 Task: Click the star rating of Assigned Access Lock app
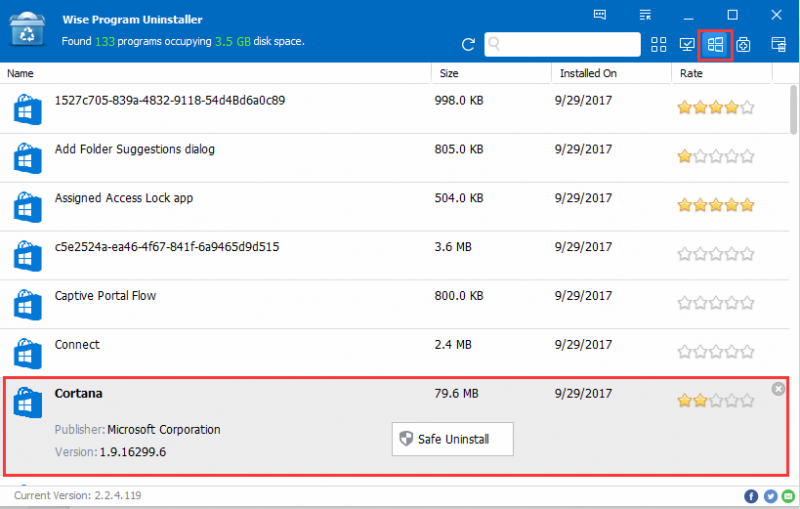pyautogui.click(x=716, y=205)
